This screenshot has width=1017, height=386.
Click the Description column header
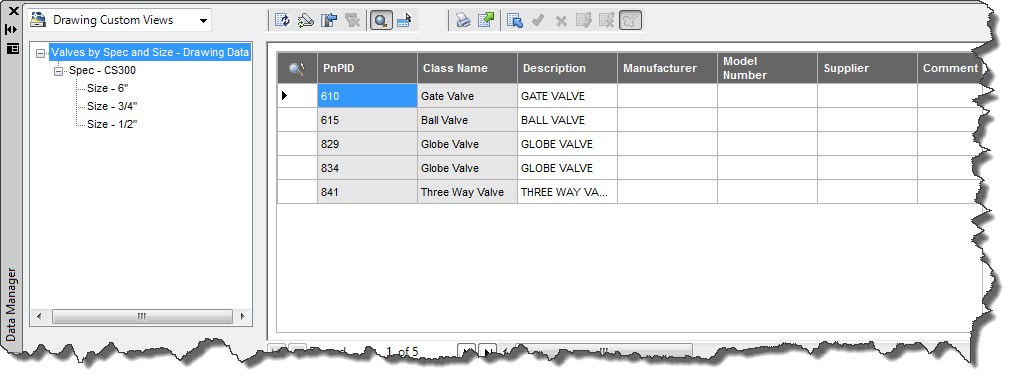coord(568,68)
